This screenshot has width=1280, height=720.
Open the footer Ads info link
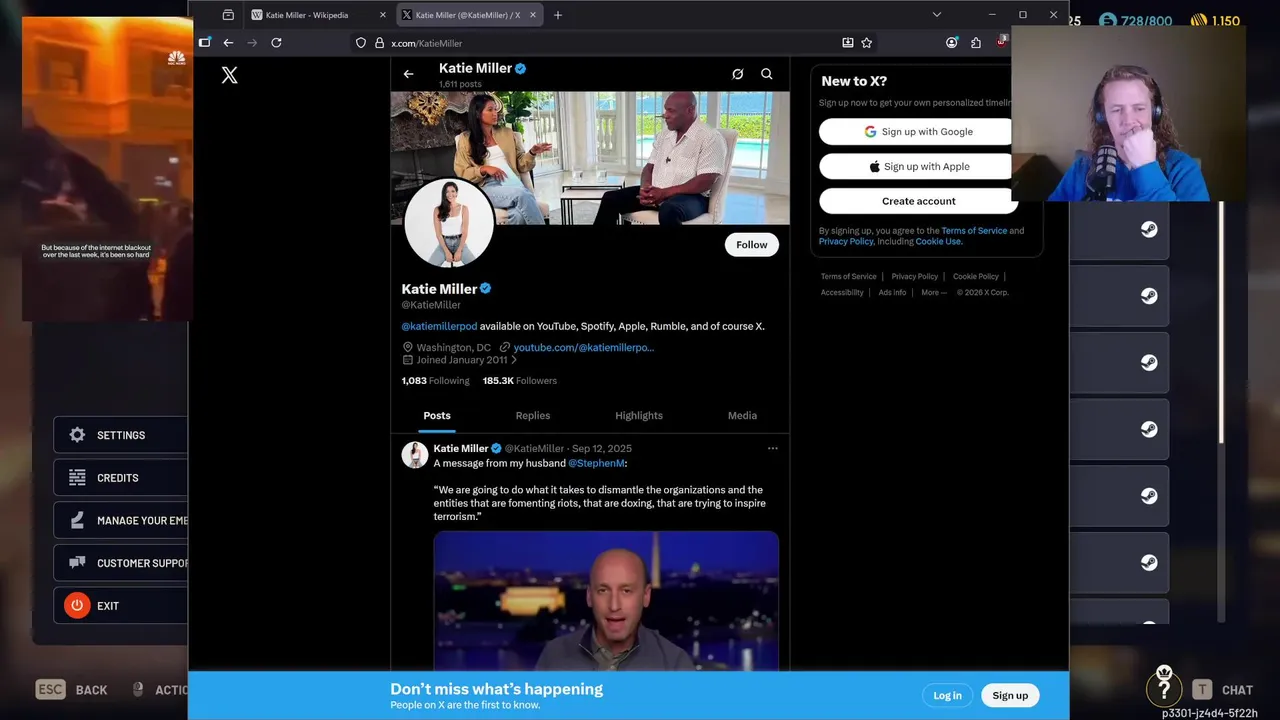pos(892,292)
